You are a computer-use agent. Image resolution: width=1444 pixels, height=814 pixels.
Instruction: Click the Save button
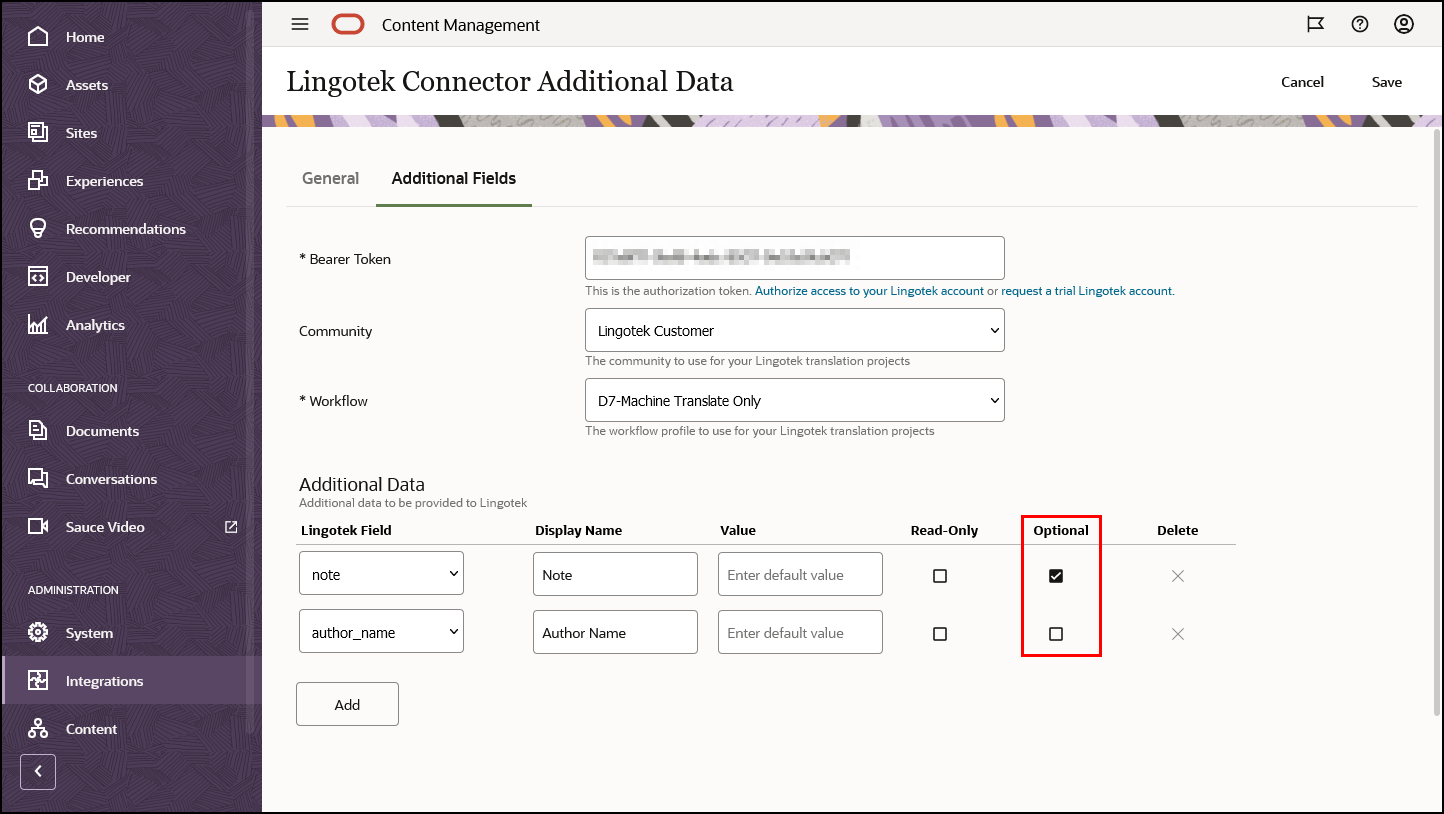[1386, 82]
